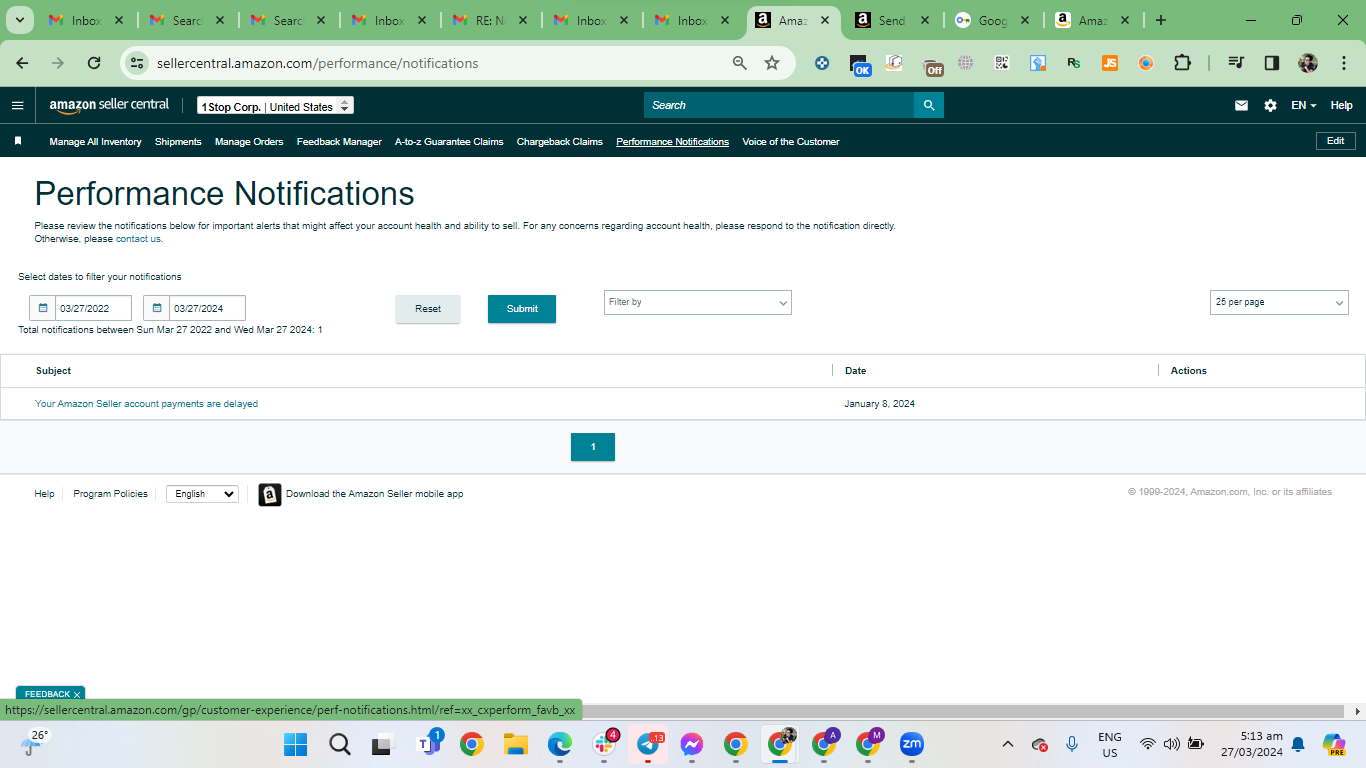Click the Reset button
1366x768 pixels.
point(428,309)
